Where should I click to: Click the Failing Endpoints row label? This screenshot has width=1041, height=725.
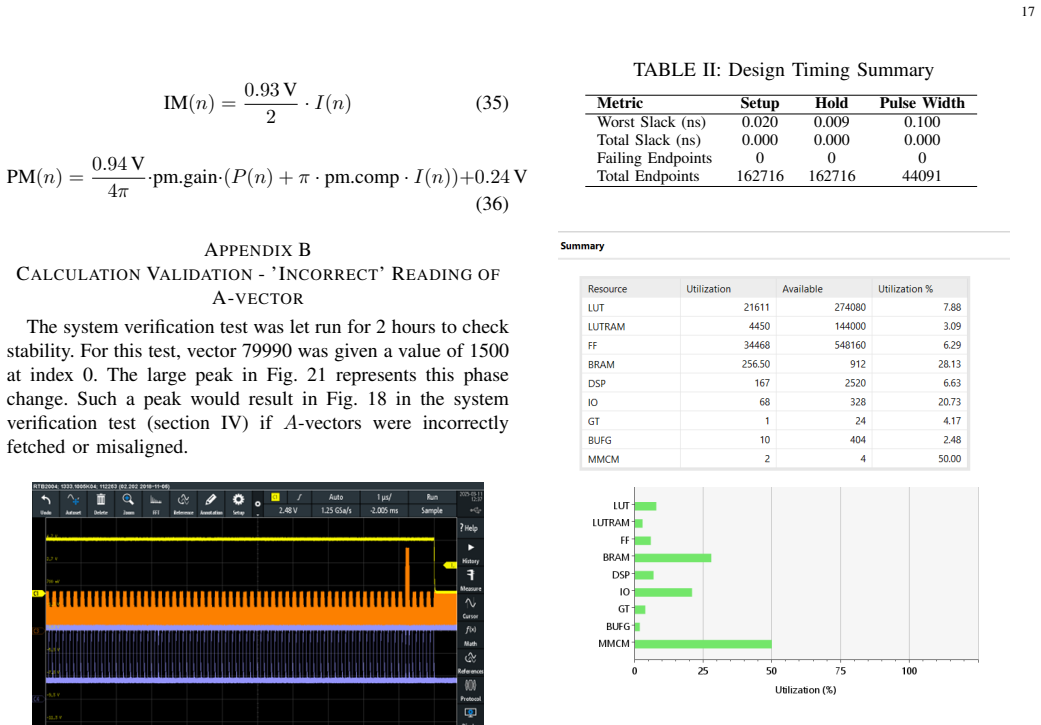point(654,158)
